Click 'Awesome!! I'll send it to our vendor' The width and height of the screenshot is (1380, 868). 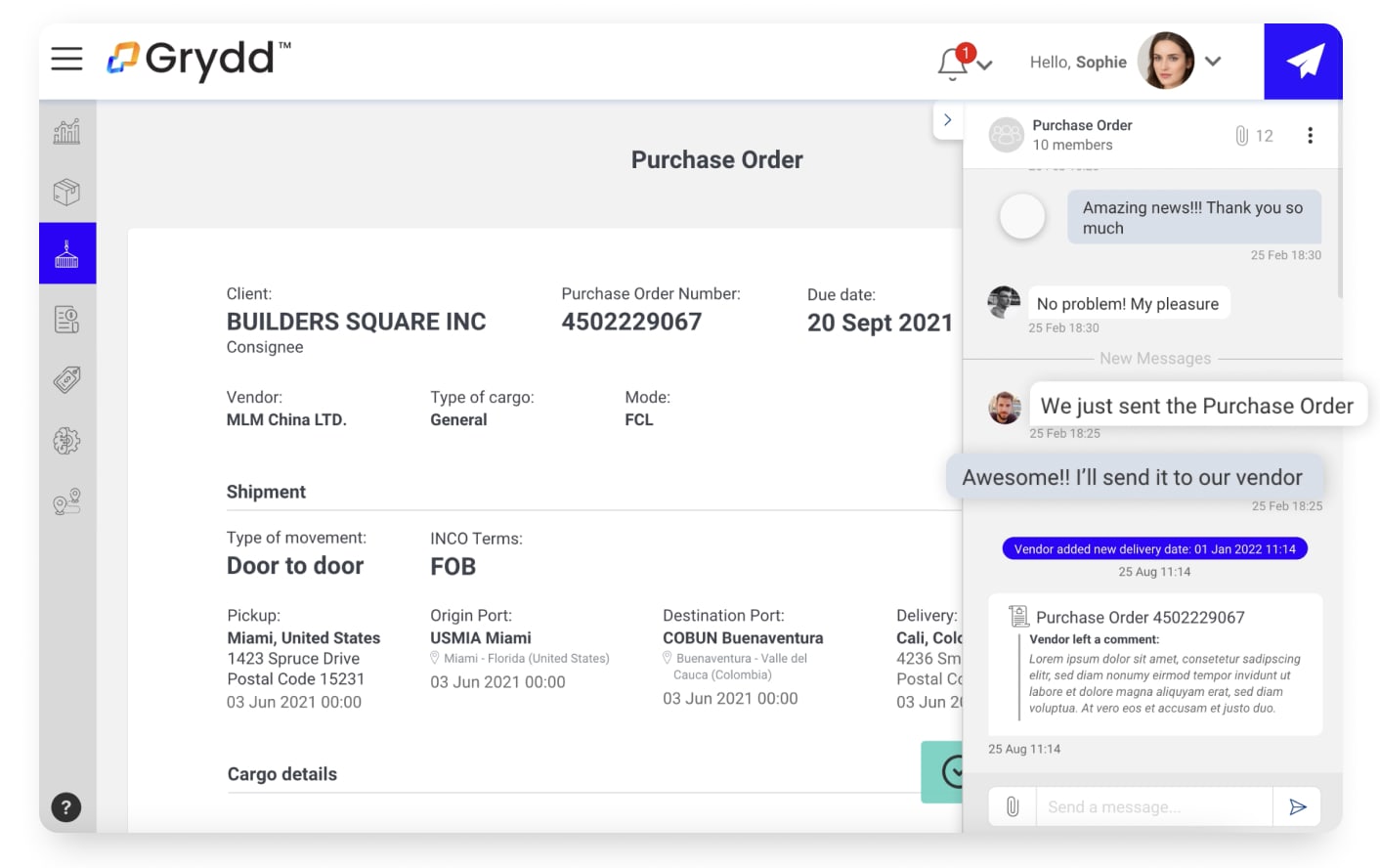(1134, 477)
